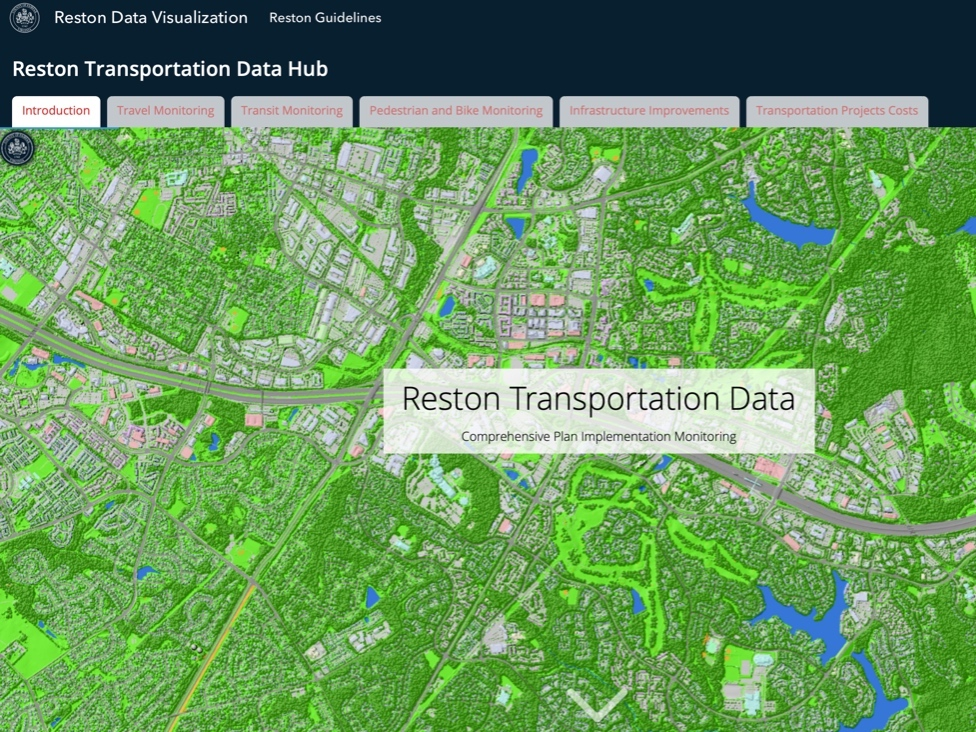
Task: Click the Reston Data Visualization header title
Action: tap(151, 18)
